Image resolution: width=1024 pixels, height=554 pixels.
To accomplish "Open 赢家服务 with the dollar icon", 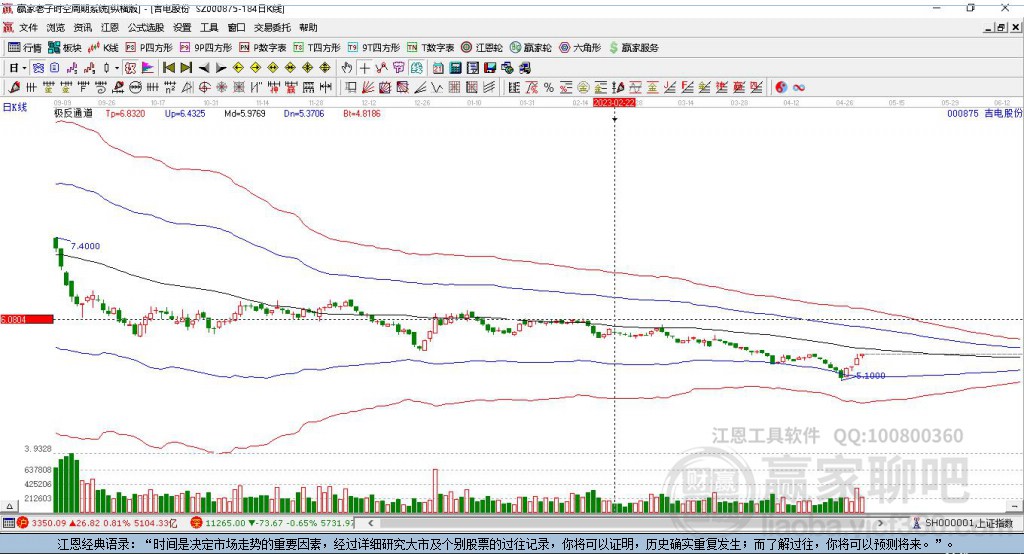I will [633, 48].
